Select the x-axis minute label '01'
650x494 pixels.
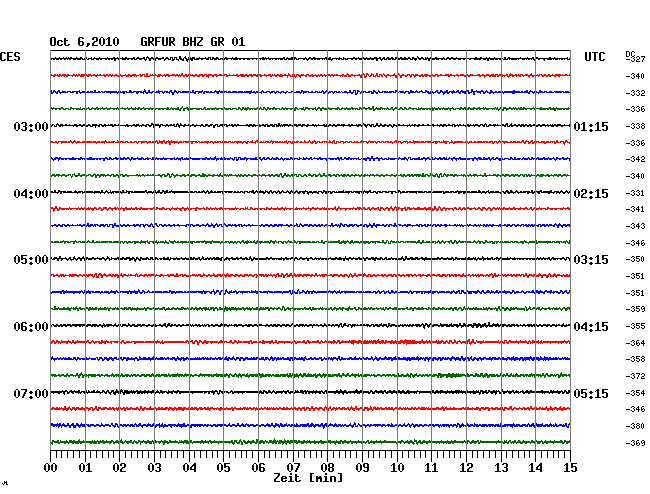85,467
